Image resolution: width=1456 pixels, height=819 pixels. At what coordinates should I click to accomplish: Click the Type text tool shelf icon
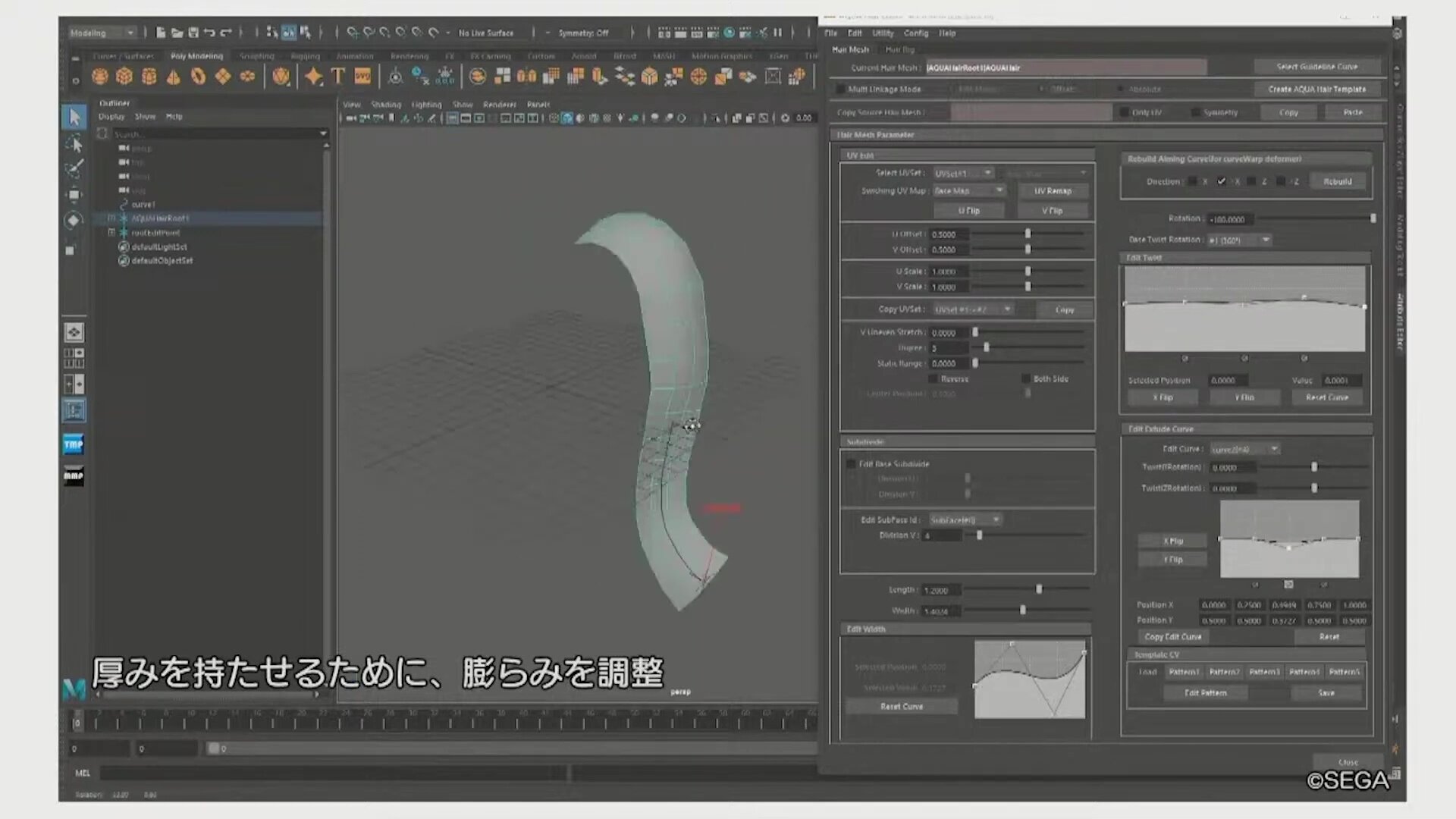pyautogui.click(x=338, y=76)
